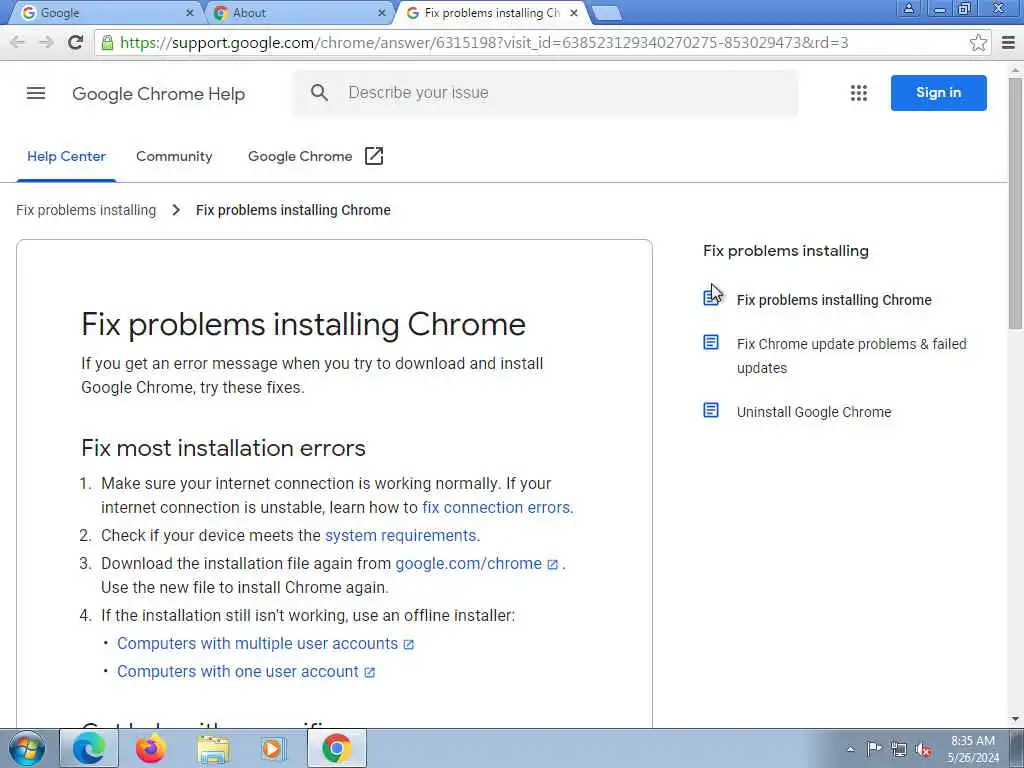Click the Fix problems installing sidebar heading
The width and height of the screenshot is (1024, 768).
(x=786, y=251)
